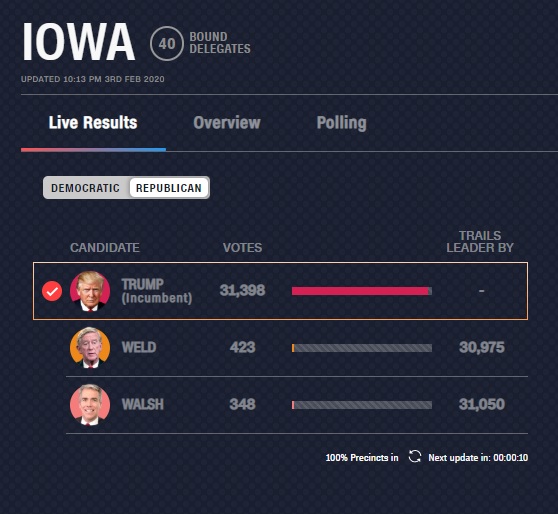
Task: Click the TRUMP (Incumbent) candidate name
Action: click(x=157, y=291)
